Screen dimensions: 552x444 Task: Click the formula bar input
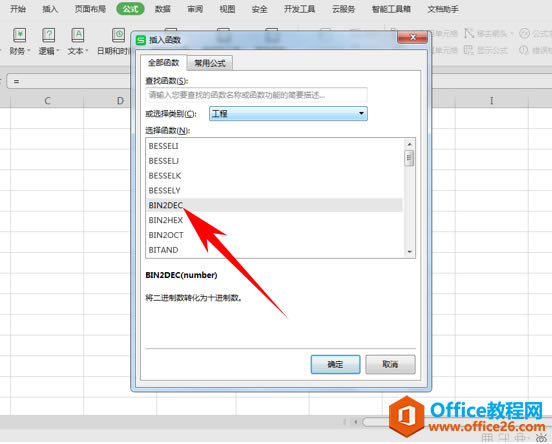coord(69,82)
